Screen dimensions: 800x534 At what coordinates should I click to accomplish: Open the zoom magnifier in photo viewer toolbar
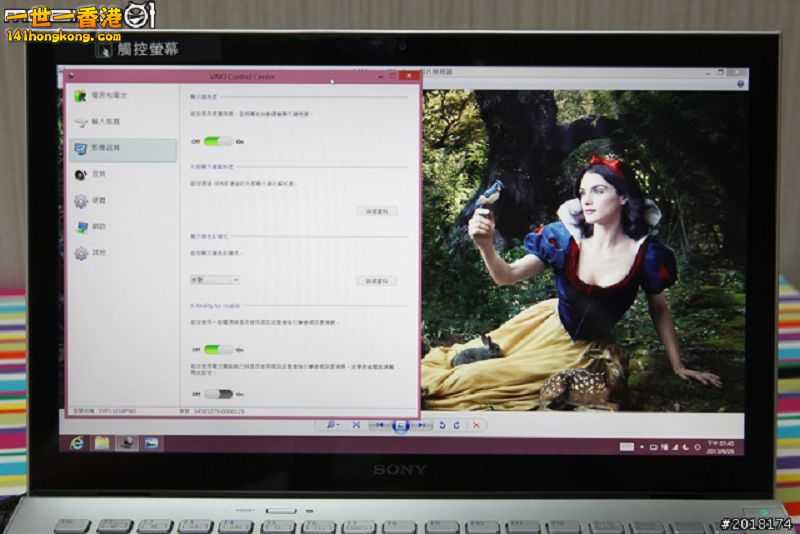pos(333,425)
